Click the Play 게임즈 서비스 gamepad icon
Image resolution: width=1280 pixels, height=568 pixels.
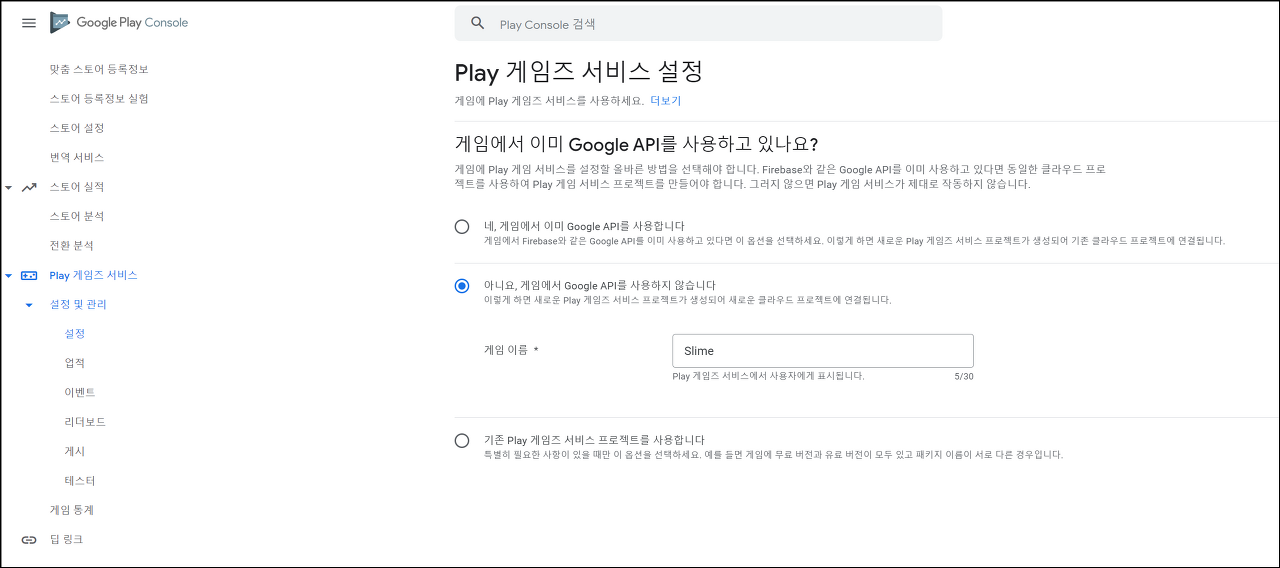(x=29, y=275)
